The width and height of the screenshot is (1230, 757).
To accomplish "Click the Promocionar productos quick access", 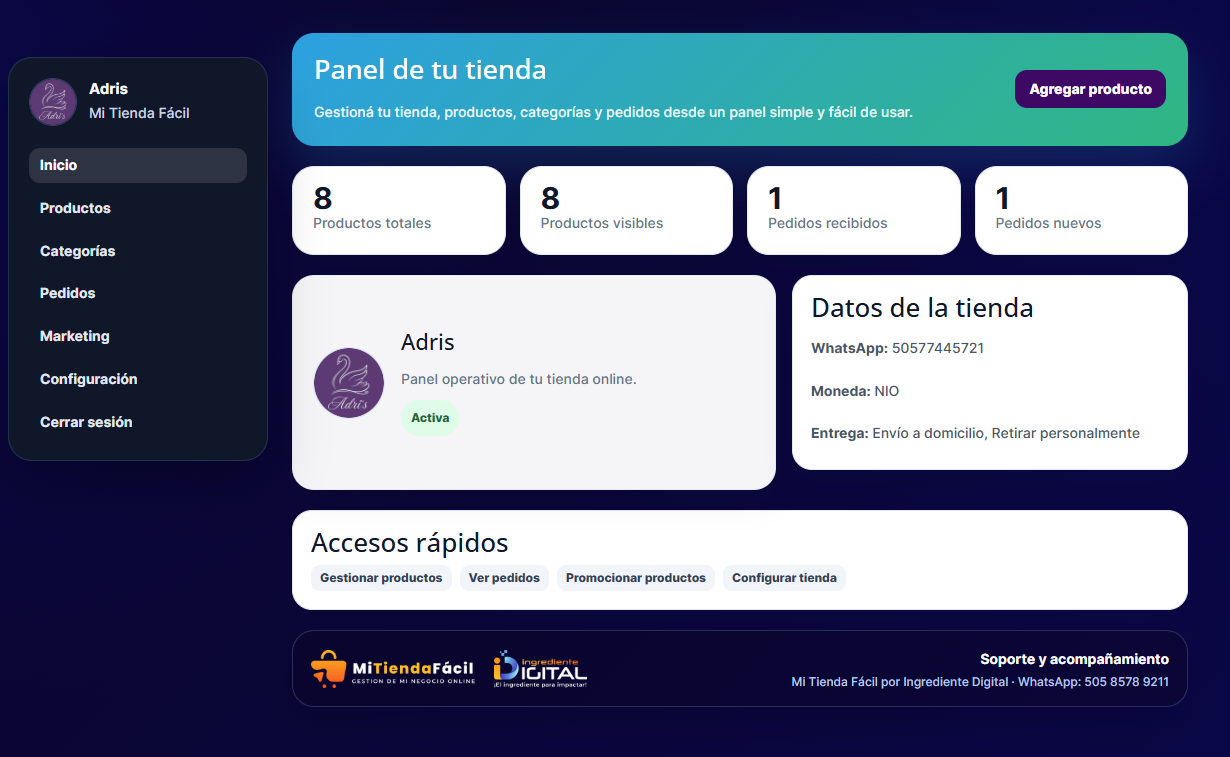I will coord(636,578).
